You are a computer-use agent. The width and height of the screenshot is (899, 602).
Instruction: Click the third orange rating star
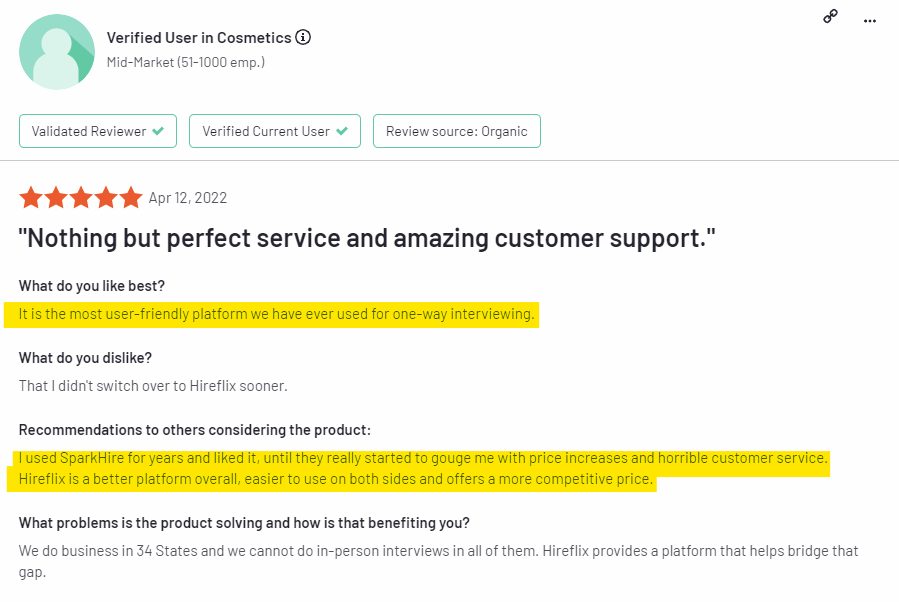point(81,198)
